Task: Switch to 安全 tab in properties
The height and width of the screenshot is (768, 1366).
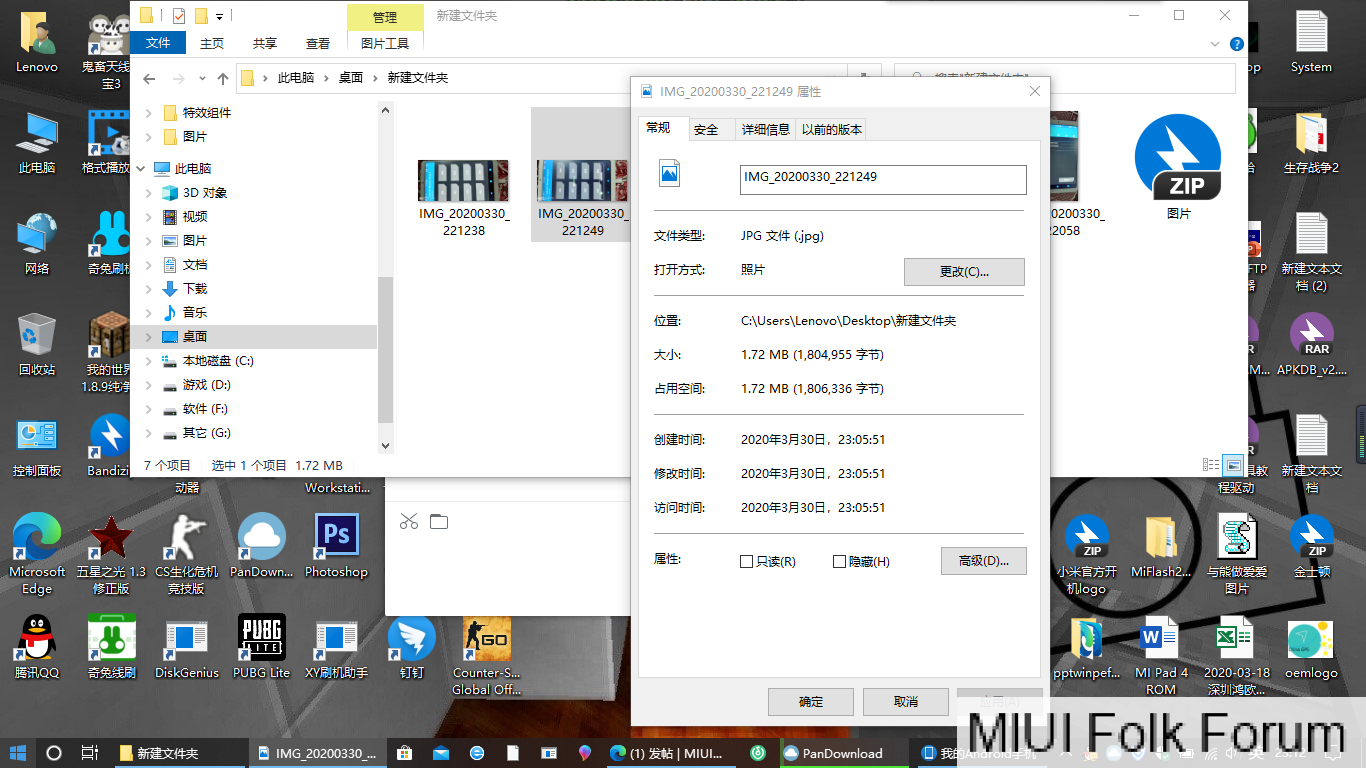Action: [x=706, y=130]
